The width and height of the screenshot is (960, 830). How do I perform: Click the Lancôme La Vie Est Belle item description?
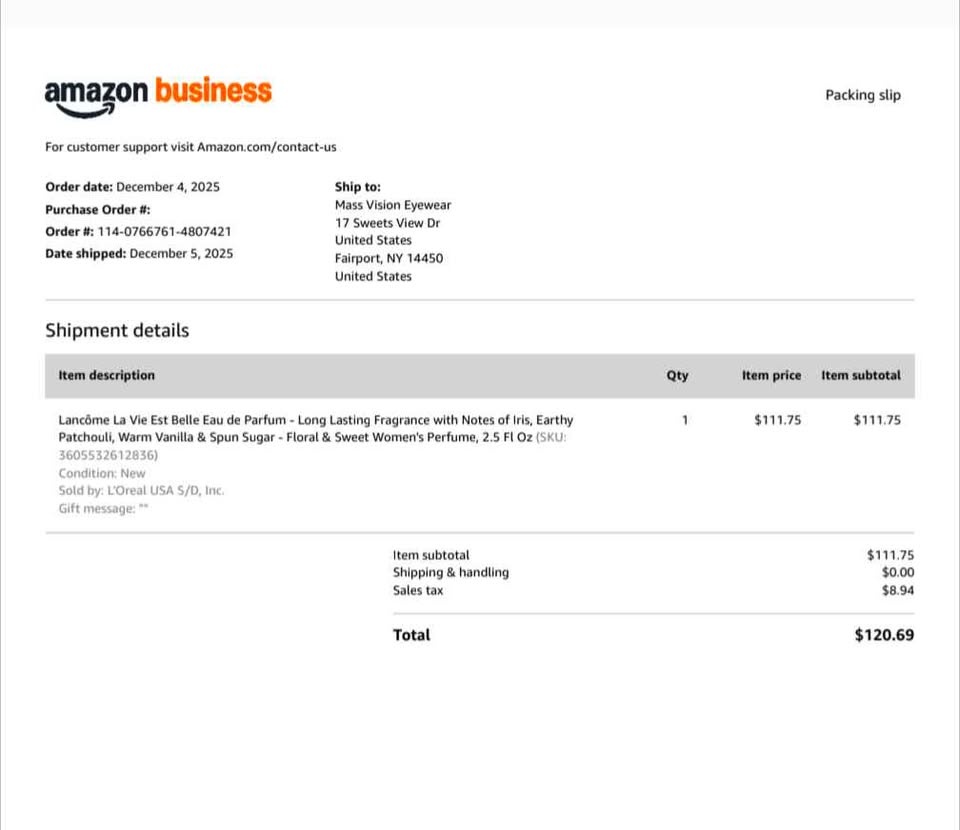pyautogui.click(x=315, y=428)
